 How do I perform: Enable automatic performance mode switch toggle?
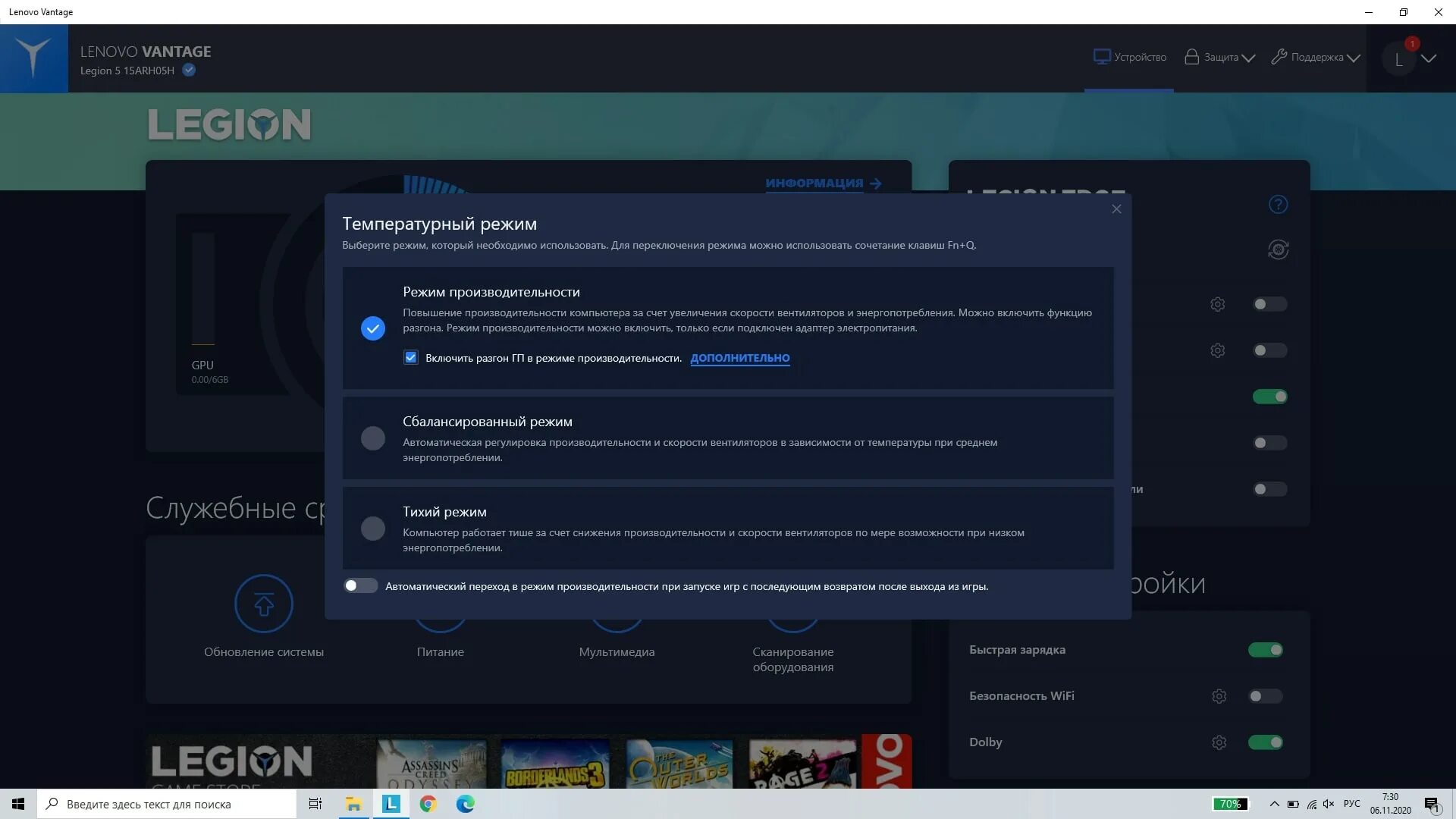[360, 586]
